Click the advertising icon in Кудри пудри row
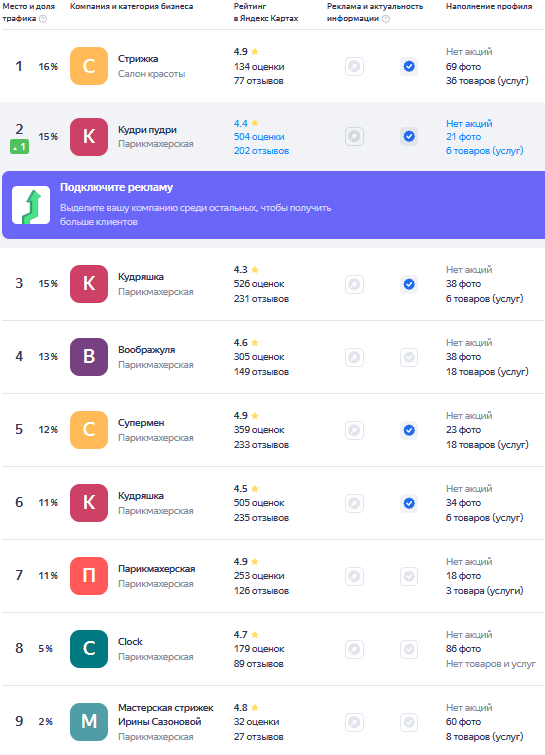Viewport: 545px width, 755px height. click(354, 137)
